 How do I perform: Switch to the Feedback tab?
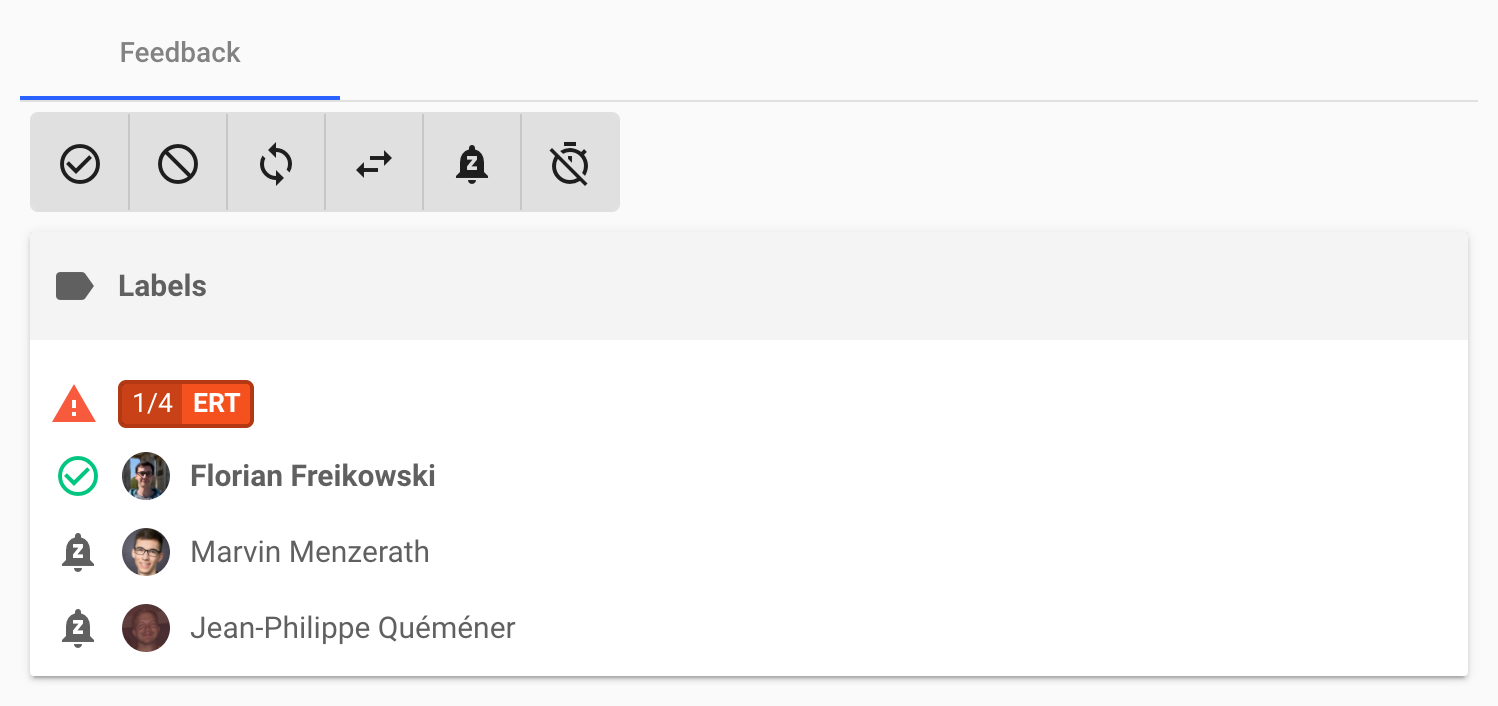180,52
